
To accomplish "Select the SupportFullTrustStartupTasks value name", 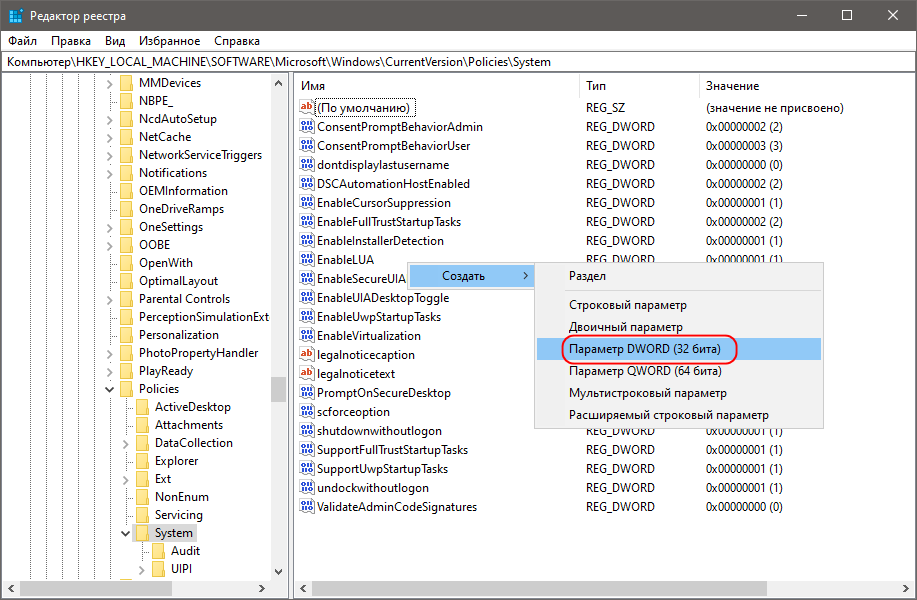I will tap(392, 450).
